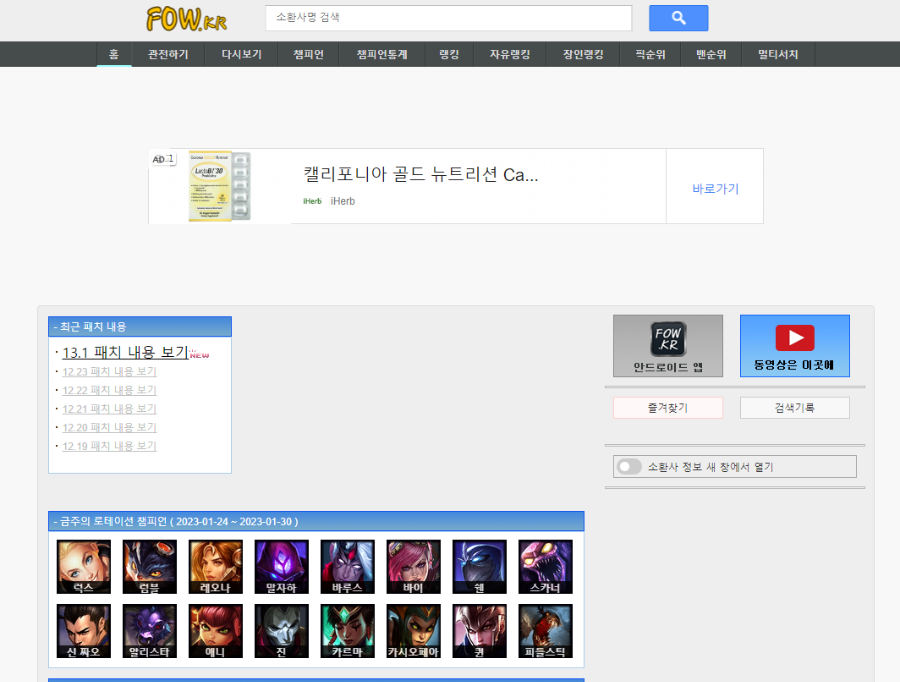Select the 피들스틱 champion icon

546,631
